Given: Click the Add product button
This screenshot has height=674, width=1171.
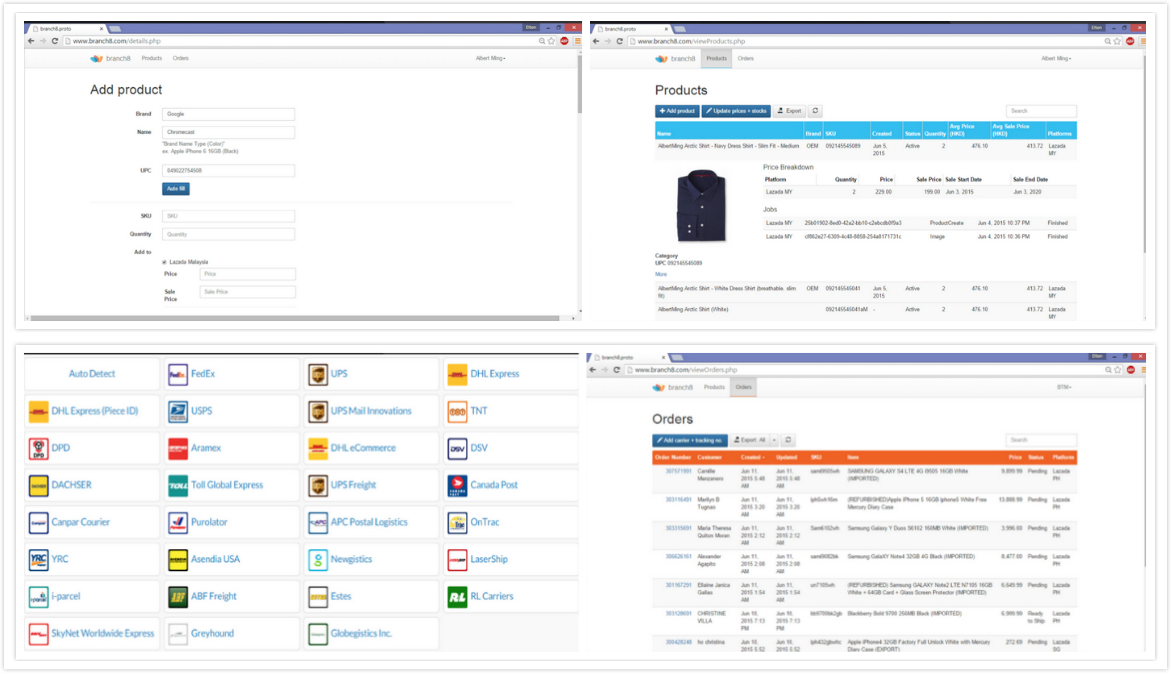Looking at the screenshot, I should tap(677, 111).
